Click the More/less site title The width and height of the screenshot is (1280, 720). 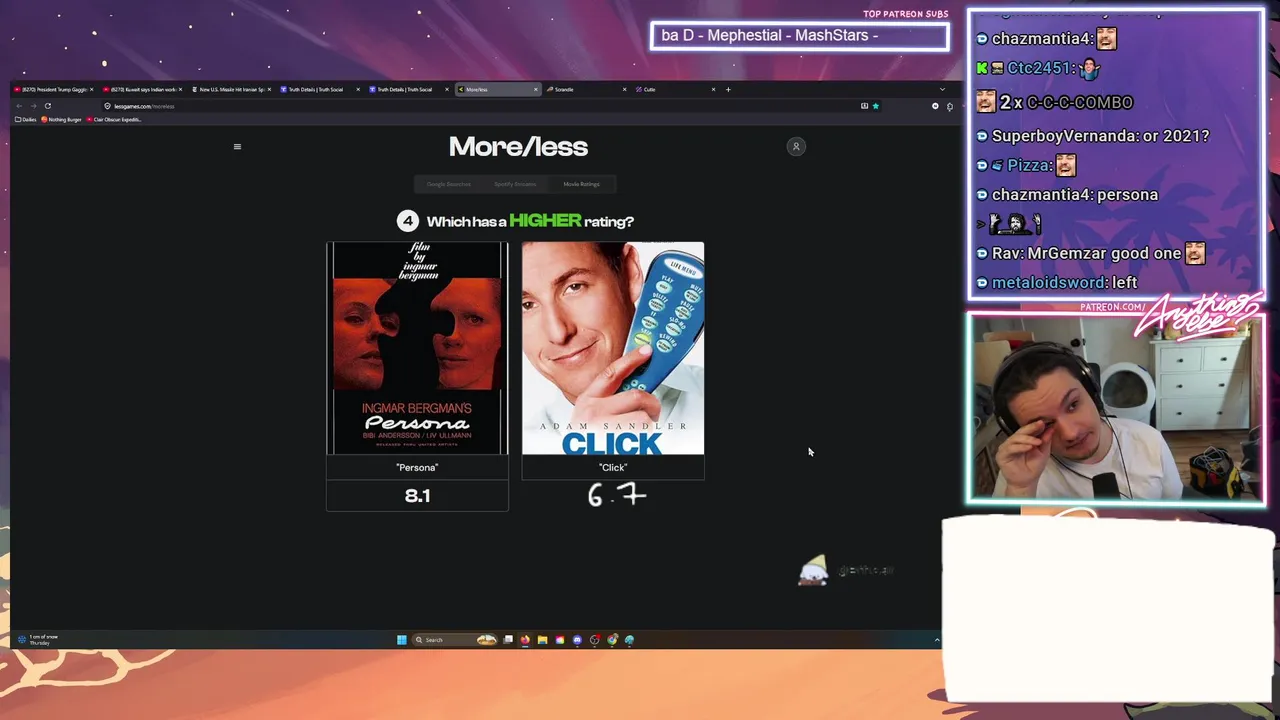pos(518,147)
